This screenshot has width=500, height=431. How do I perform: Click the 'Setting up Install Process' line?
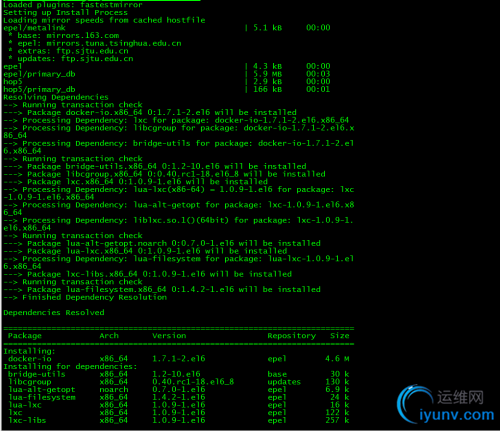click(x=65, y=13)
